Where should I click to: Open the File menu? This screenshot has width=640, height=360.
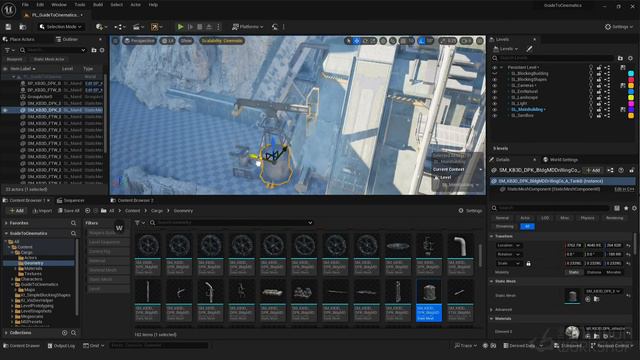25,5
